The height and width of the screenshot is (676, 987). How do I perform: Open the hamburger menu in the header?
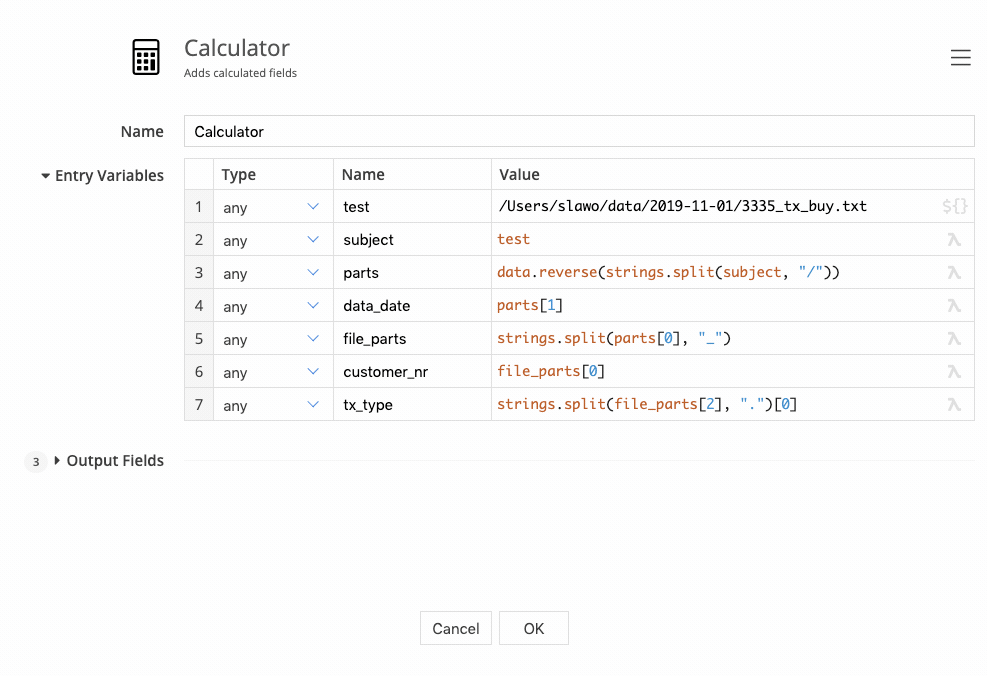tap(960, 57)
